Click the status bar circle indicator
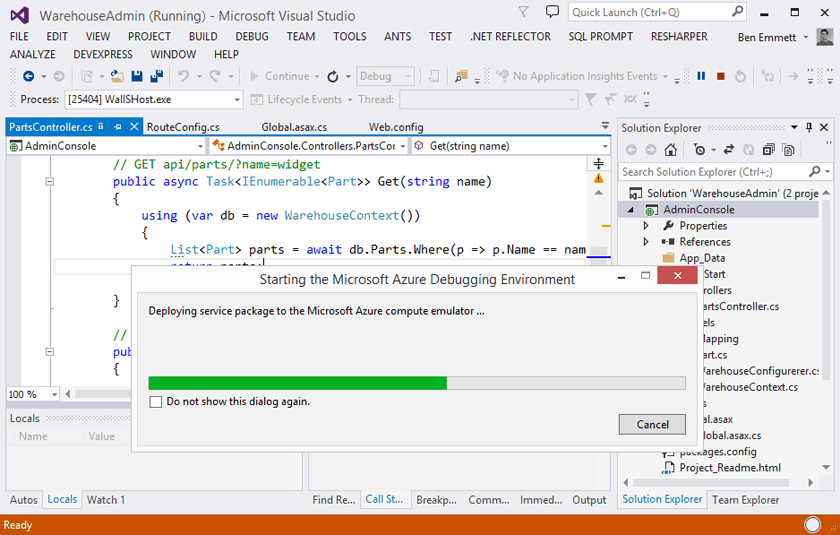840x535 pixels. (812, 525)
